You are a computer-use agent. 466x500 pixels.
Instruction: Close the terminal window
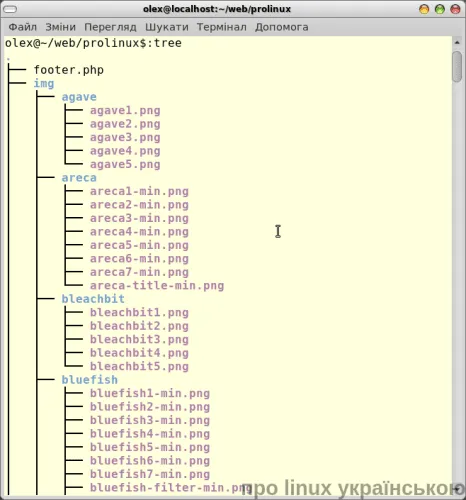[x=455, y=9]
